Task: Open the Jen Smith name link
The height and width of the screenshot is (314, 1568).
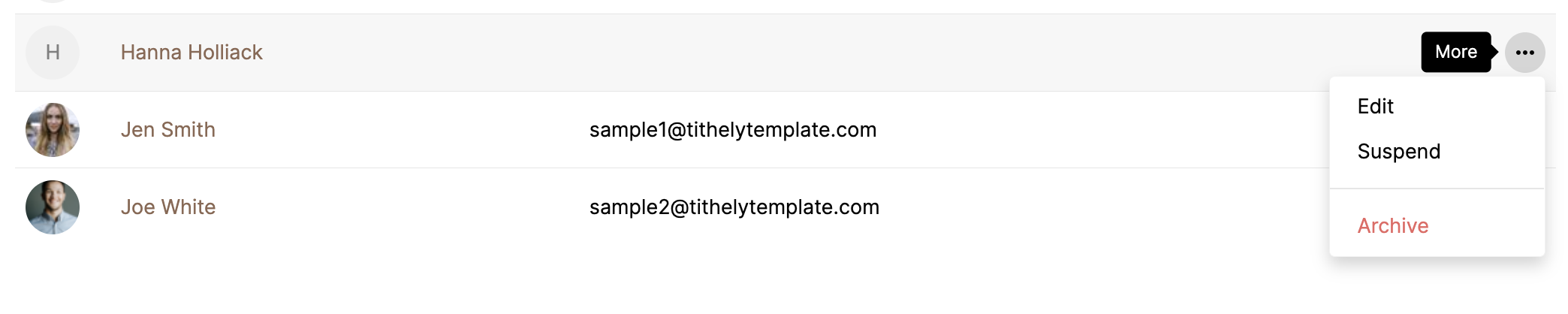Action: tap(168, 130)
